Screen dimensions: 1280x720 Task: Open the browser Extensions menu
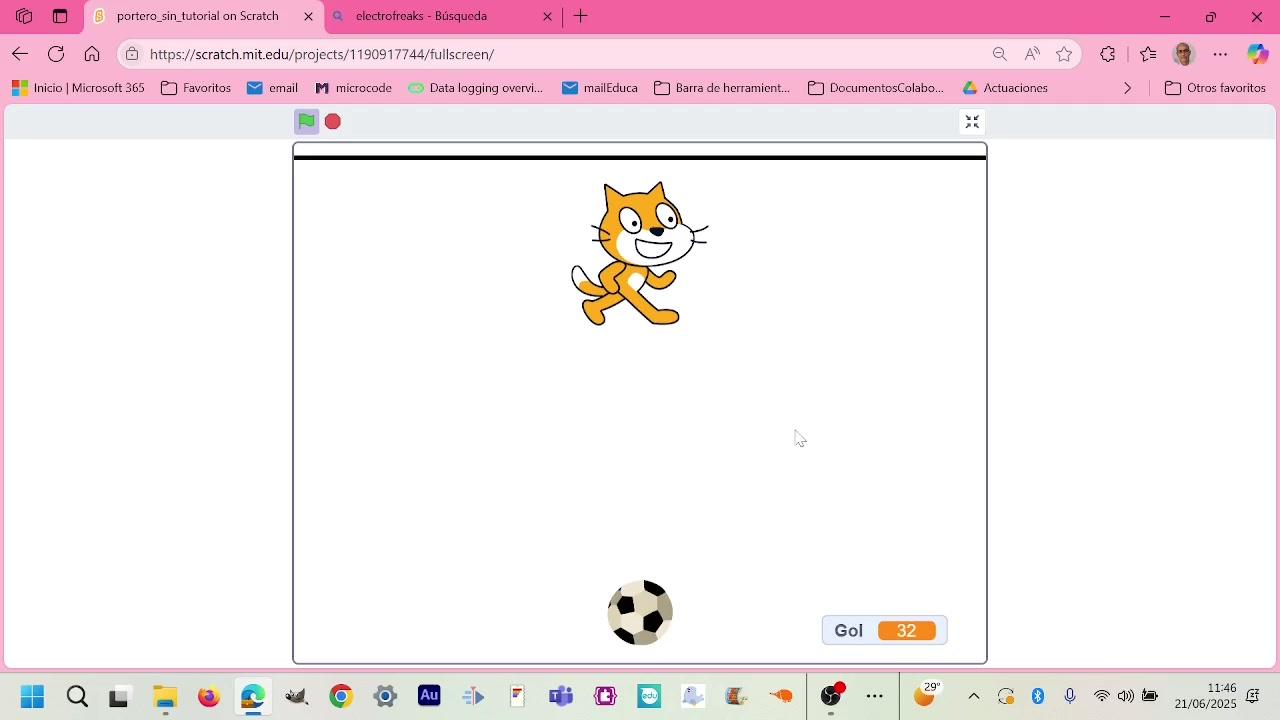(1108, 54)
